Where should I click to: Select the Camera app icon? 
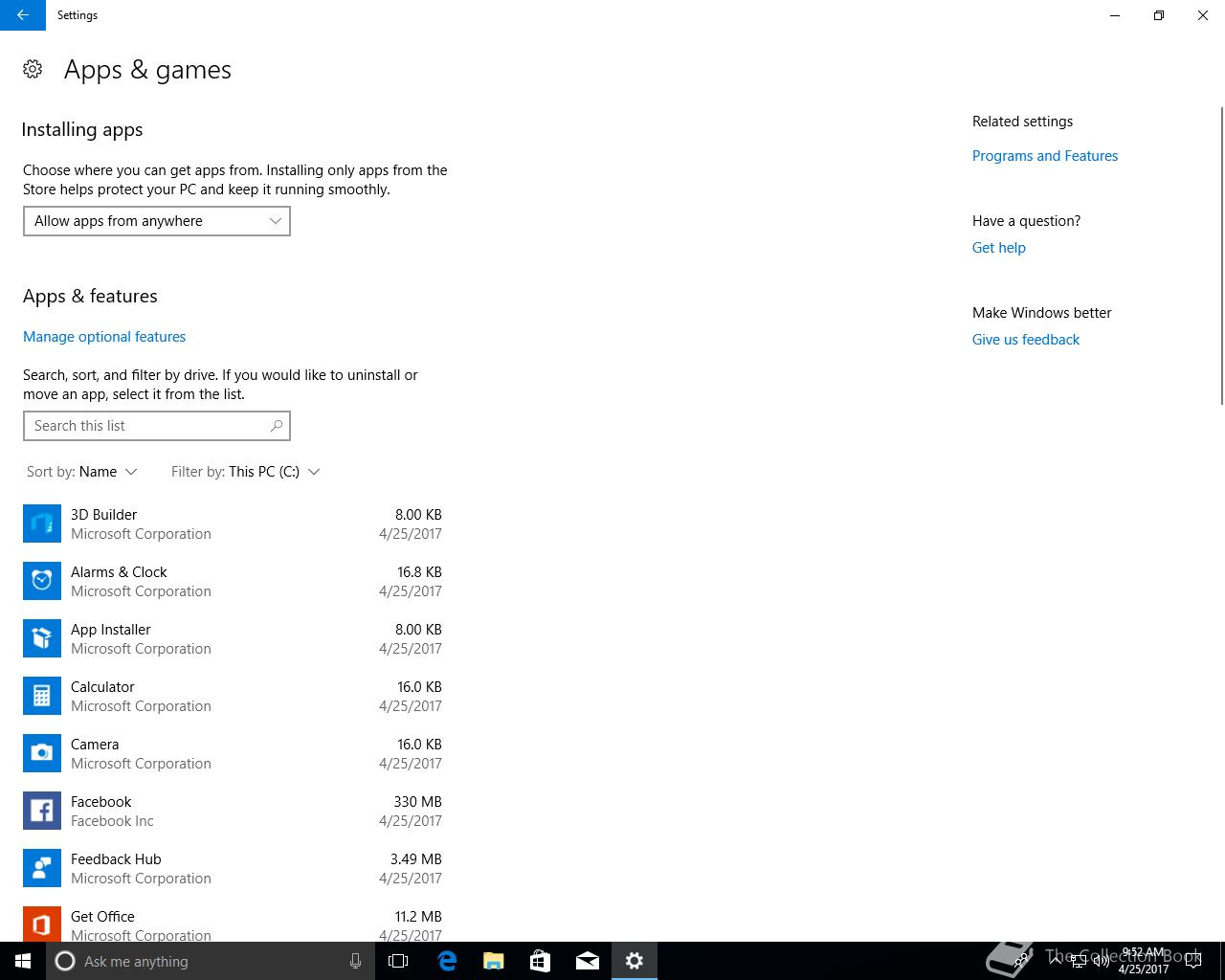[x=42, y=753]
